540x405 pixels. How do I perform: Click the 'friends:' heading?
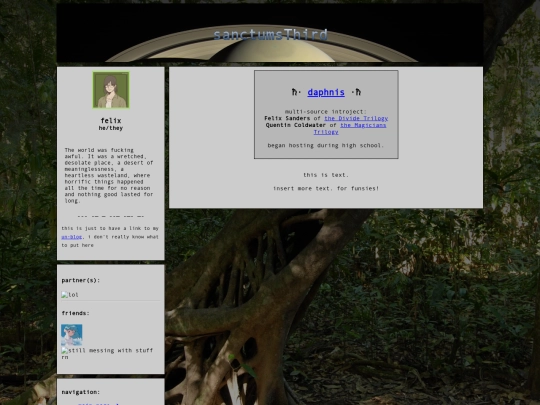tap(75, 313)
